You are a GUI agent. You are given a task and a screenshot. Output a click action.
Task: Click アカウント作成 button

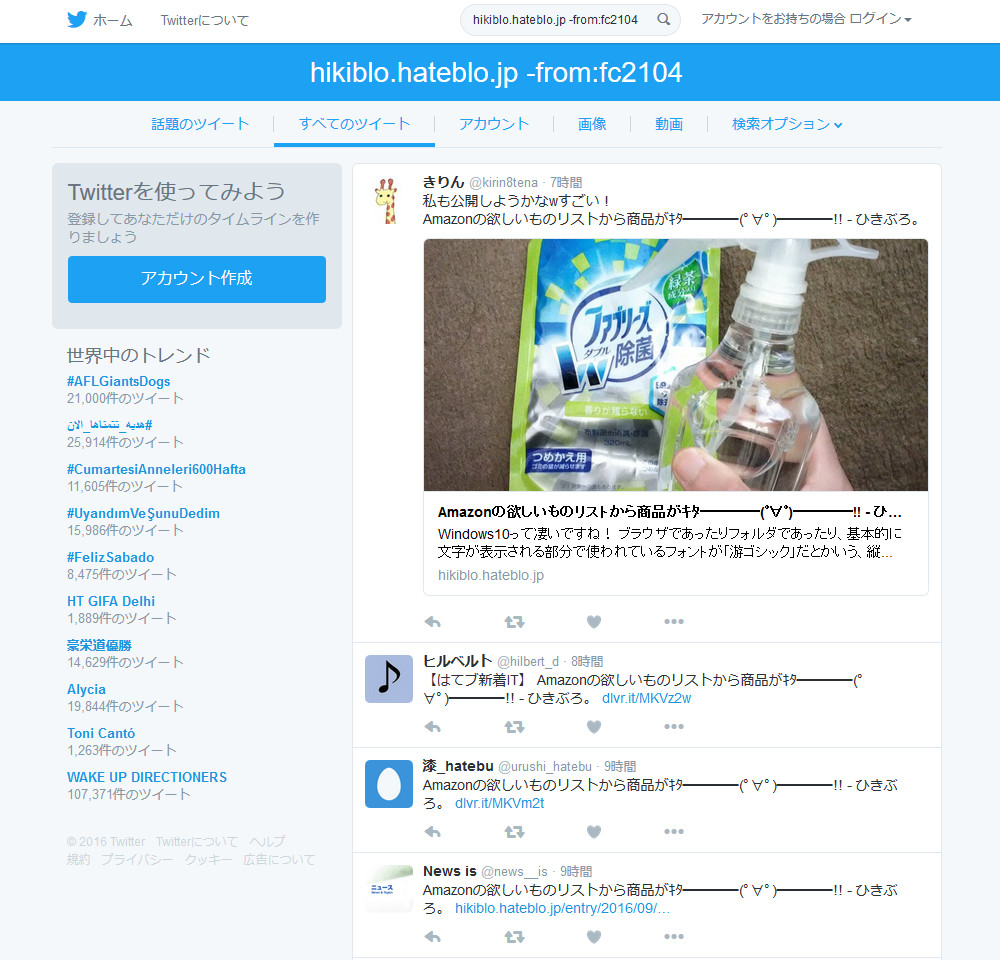pyautogui.click(x=196, y=279)
